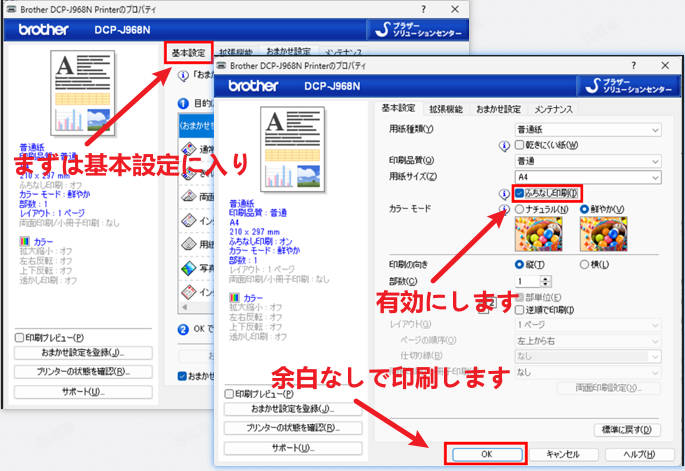Click the page preview thumbnail in front window
685x471 pixels.
click(292, 149)
